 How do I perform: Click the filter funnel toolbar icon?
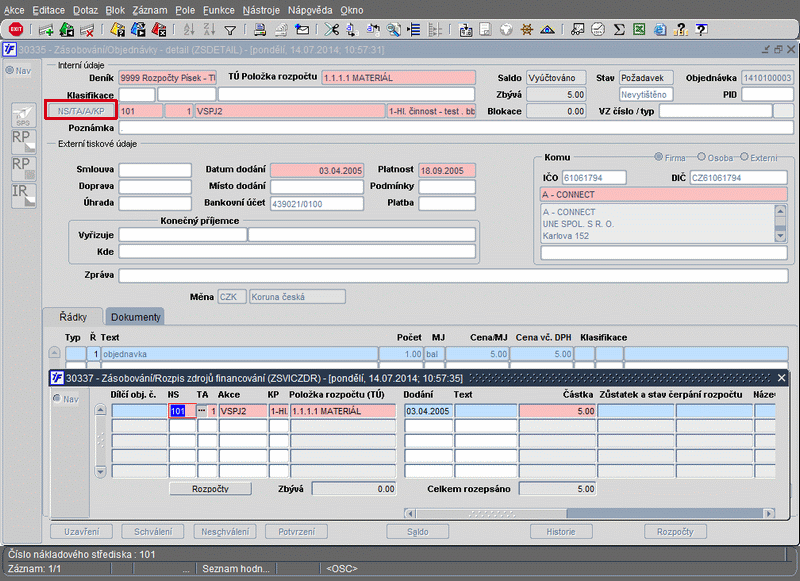[230, 30]
